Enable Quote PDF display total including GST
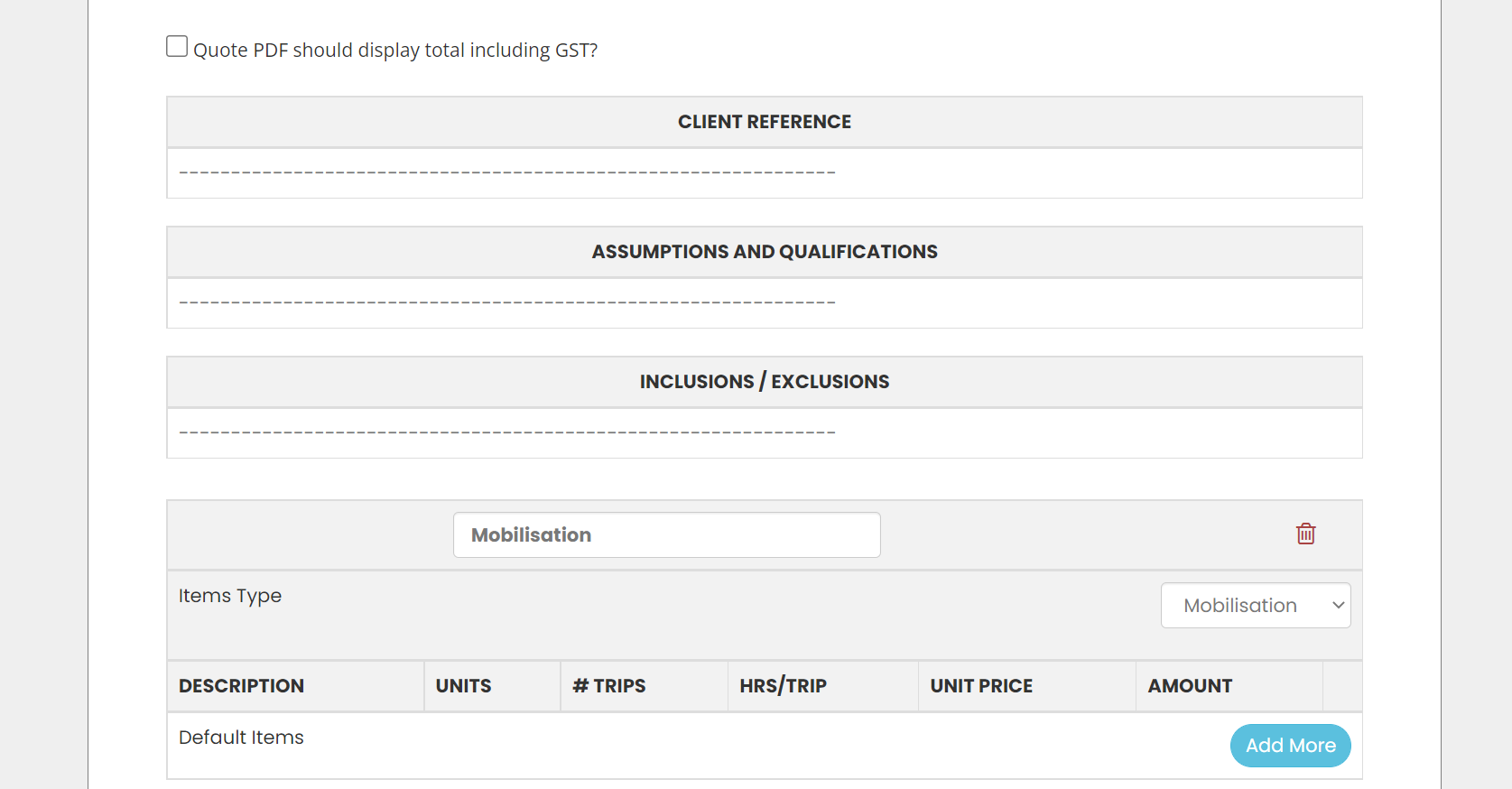 [177, 46]
